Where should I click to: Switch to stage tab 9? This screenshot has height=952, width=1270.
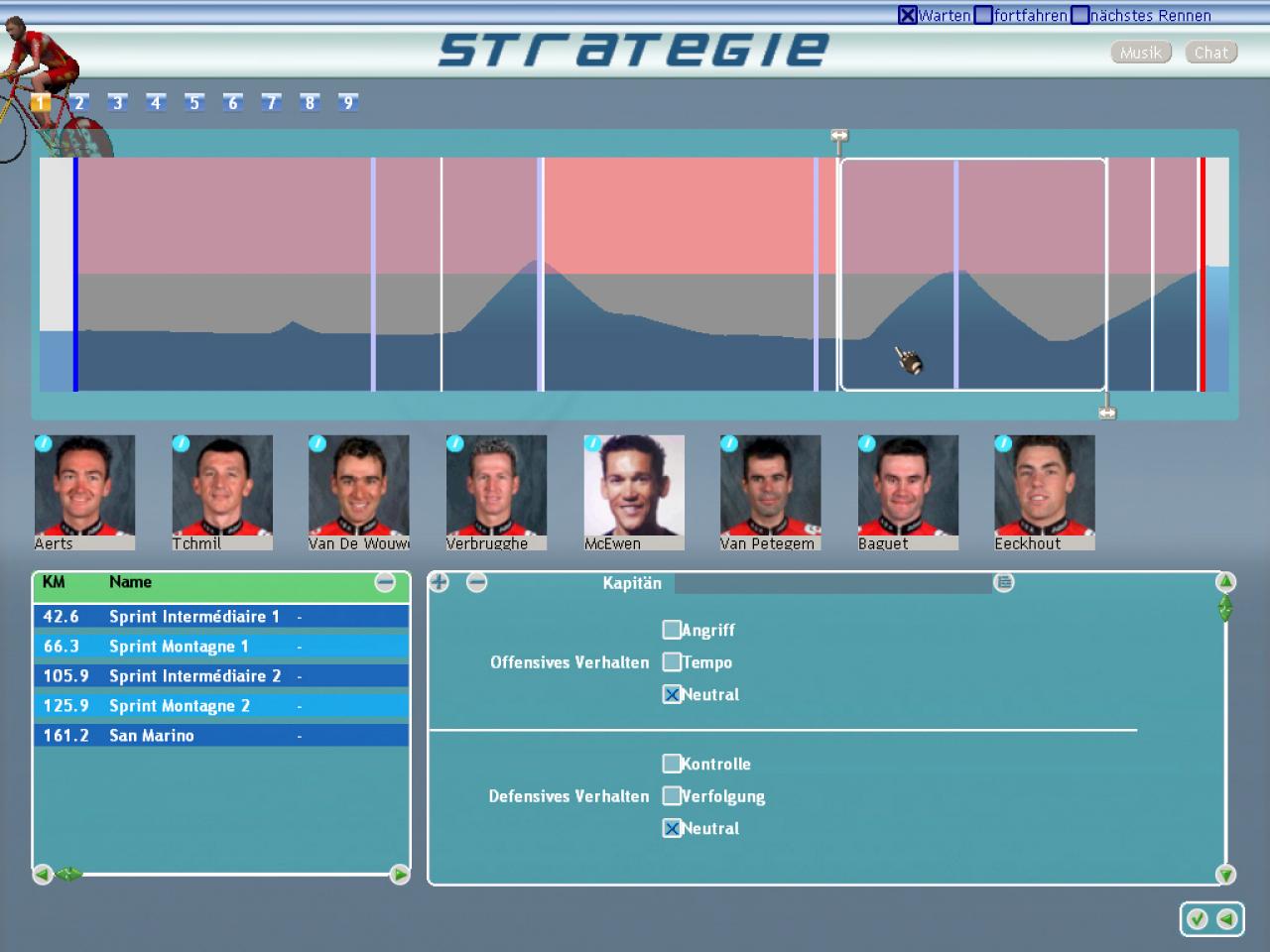click(347, 102)
